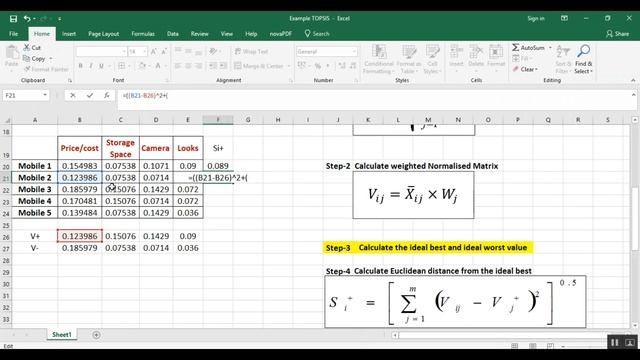
Task: Click the Delete cells icon
Action: point(476,52)
